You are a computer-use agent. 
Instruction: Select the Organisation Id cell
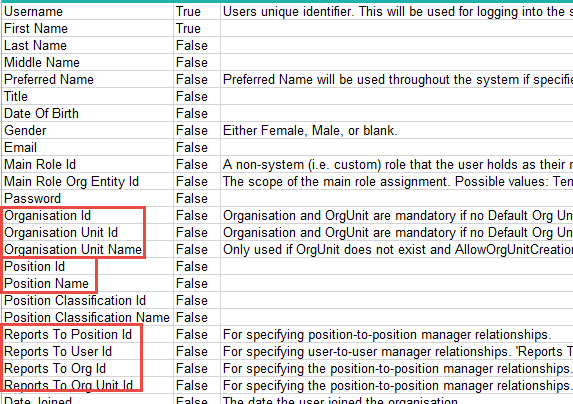(x=88, y=215)
